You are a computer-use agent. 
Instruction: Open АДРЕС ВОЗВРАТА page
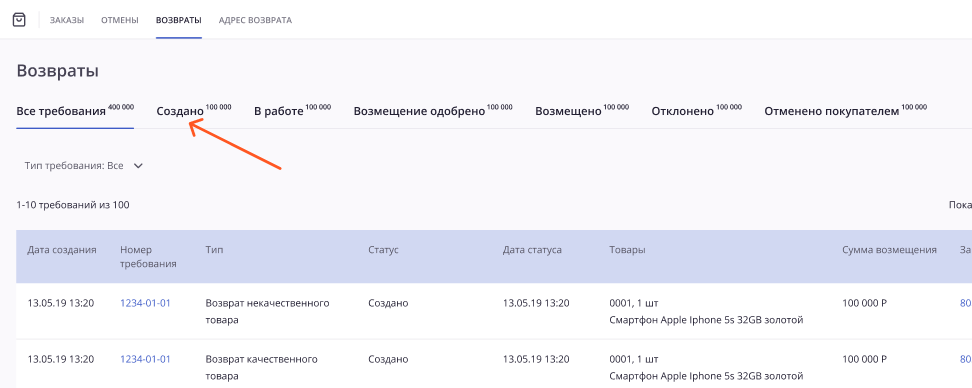(x=255, y=20)
